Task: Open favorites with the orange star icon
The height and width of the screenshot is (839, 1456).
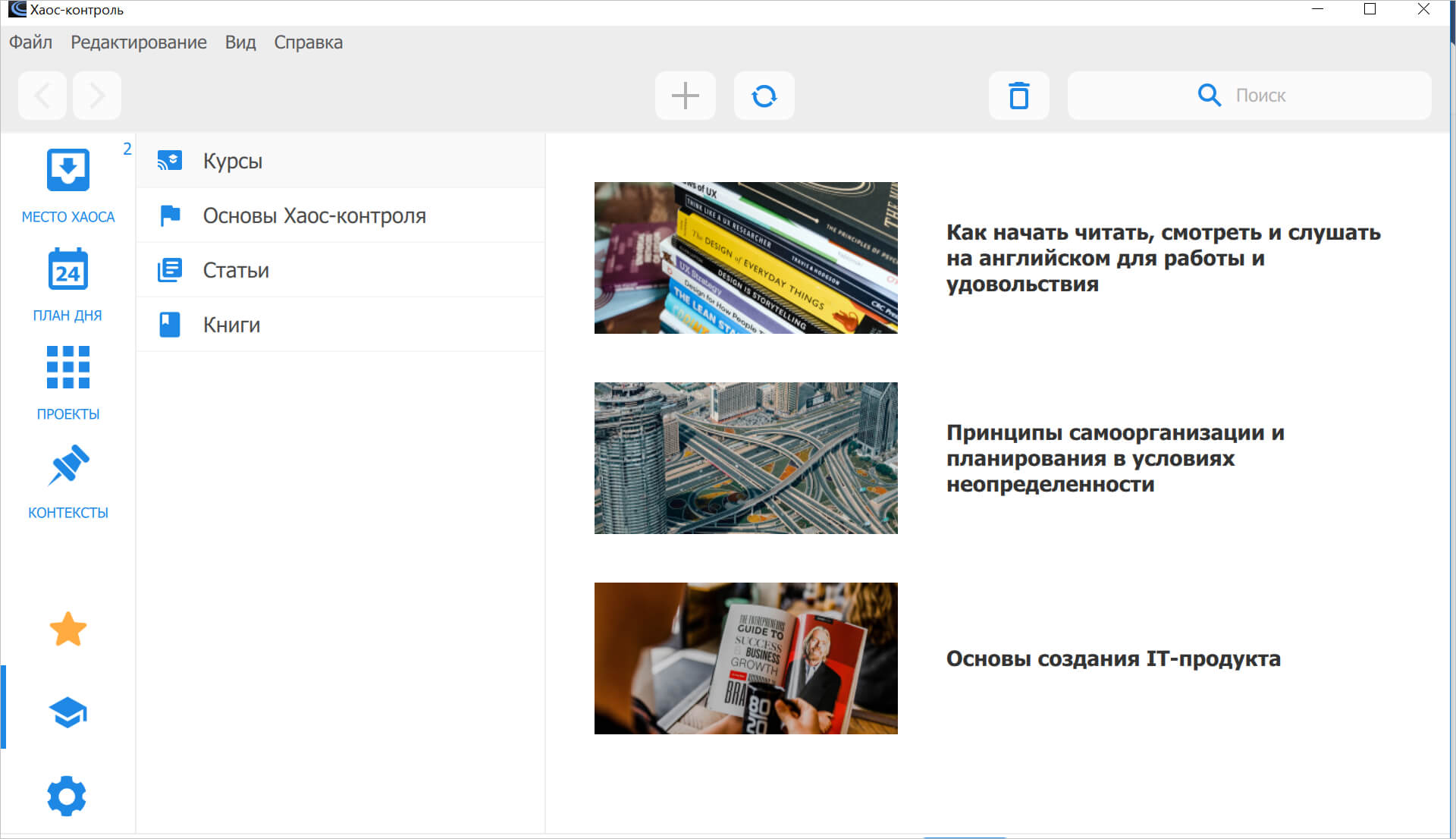Action: pos(68,629)
